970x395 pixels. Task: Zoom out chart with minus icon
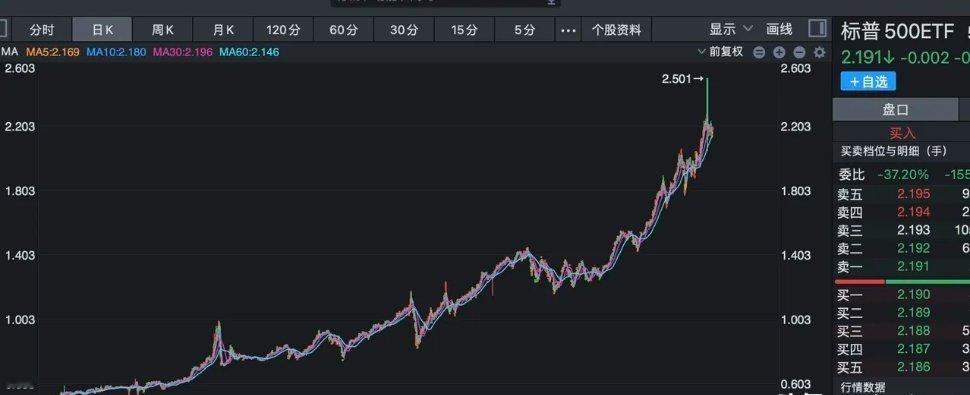pyautogui.click(x=799, y=53)
